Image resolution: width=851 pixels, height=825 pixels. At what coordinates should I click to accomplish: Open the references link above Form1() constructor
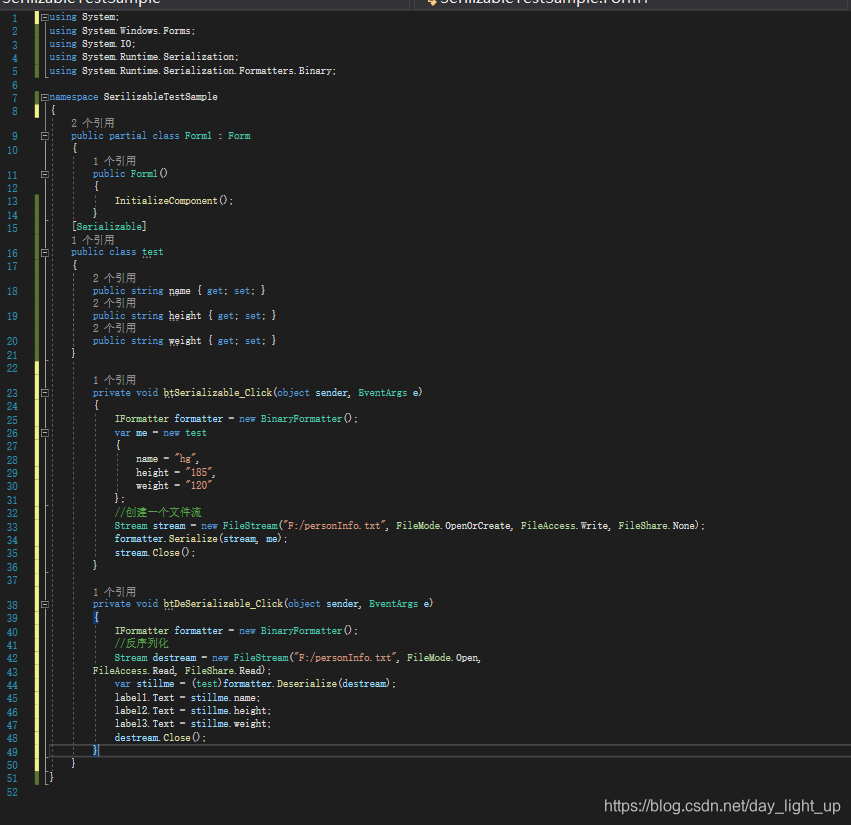click(x=114, y=161)
